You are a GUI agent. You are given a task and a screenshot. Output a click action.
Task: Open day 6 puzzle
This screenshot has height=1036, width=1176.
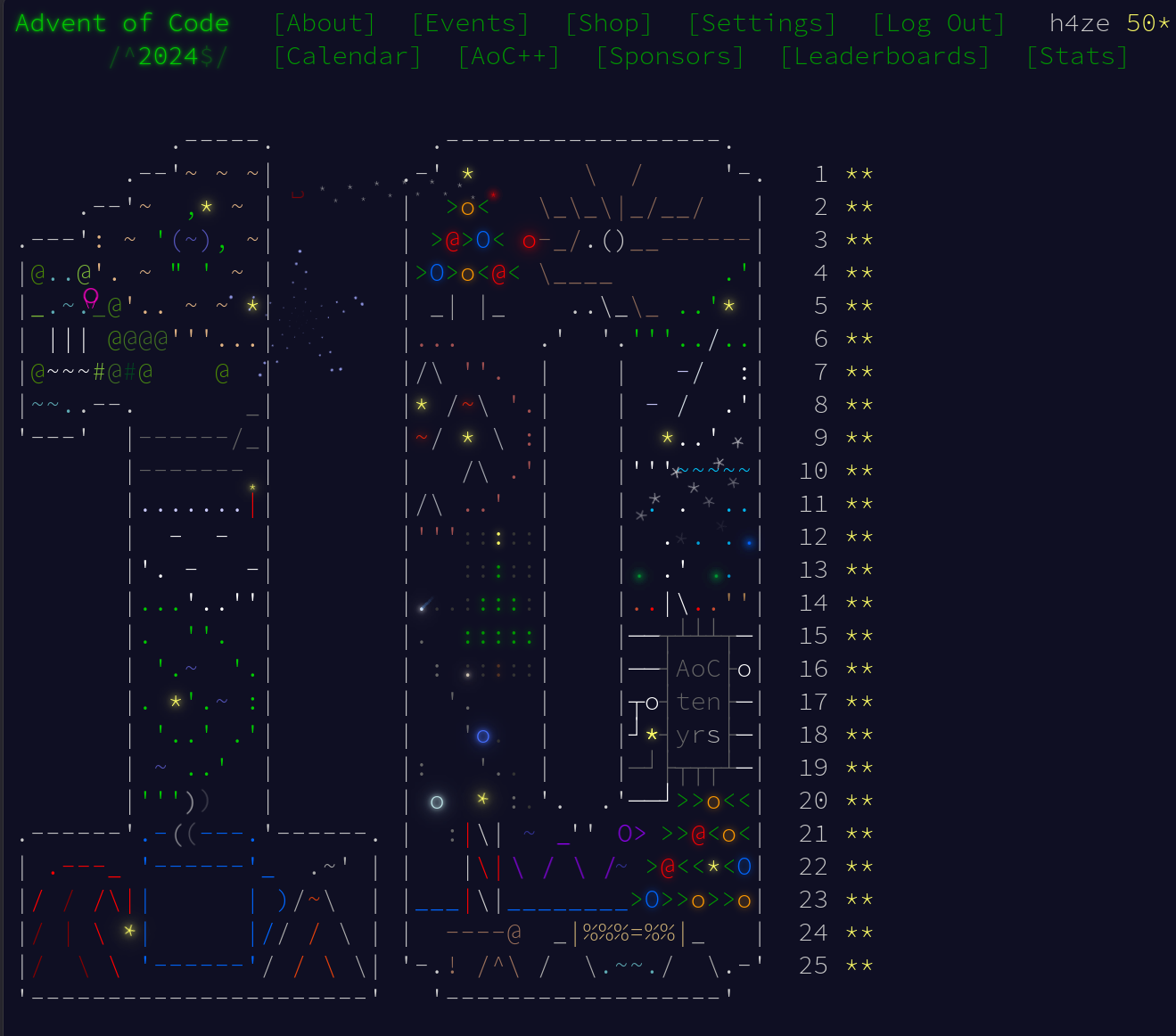click(x=821, y=339)
